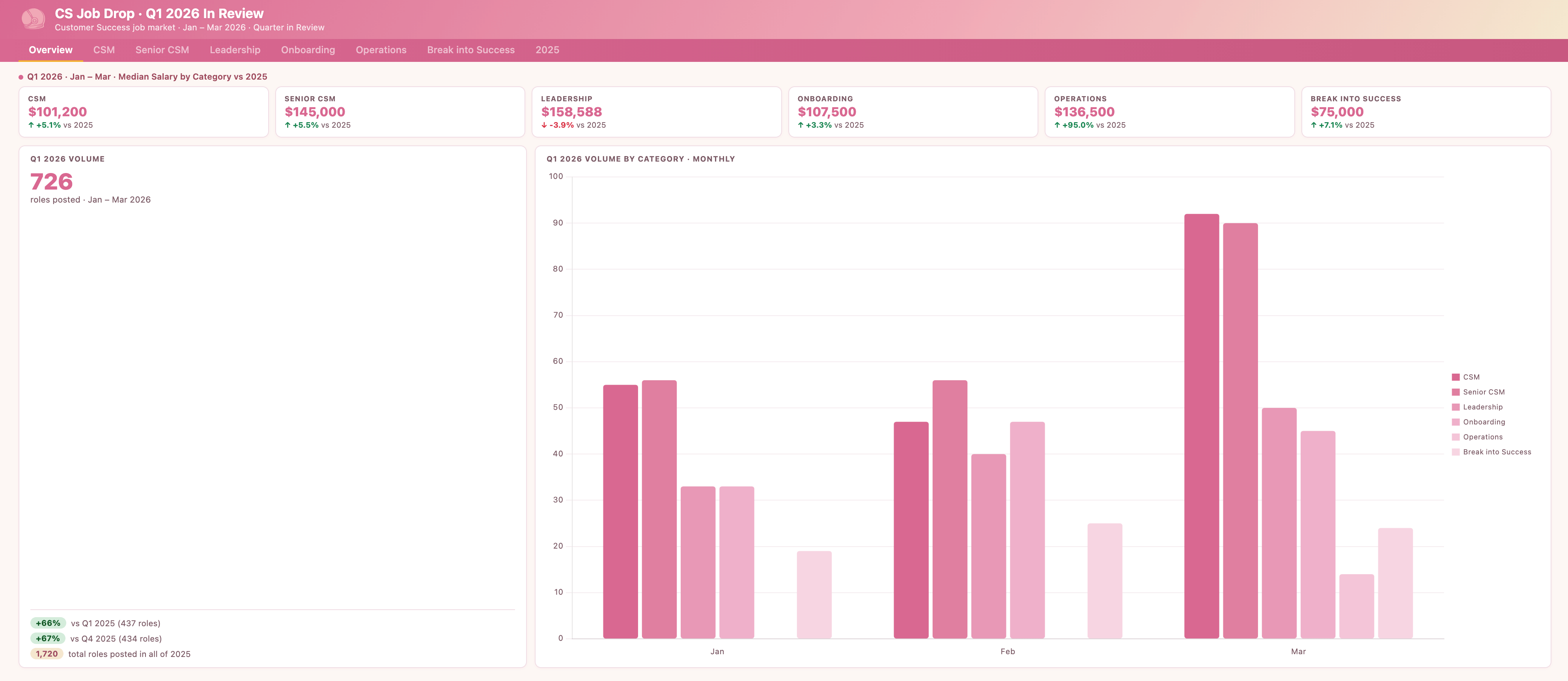This screenshot has width=1568, height=681.
Task: Click the 1,720 total roles badge
Action: (47, 654)
